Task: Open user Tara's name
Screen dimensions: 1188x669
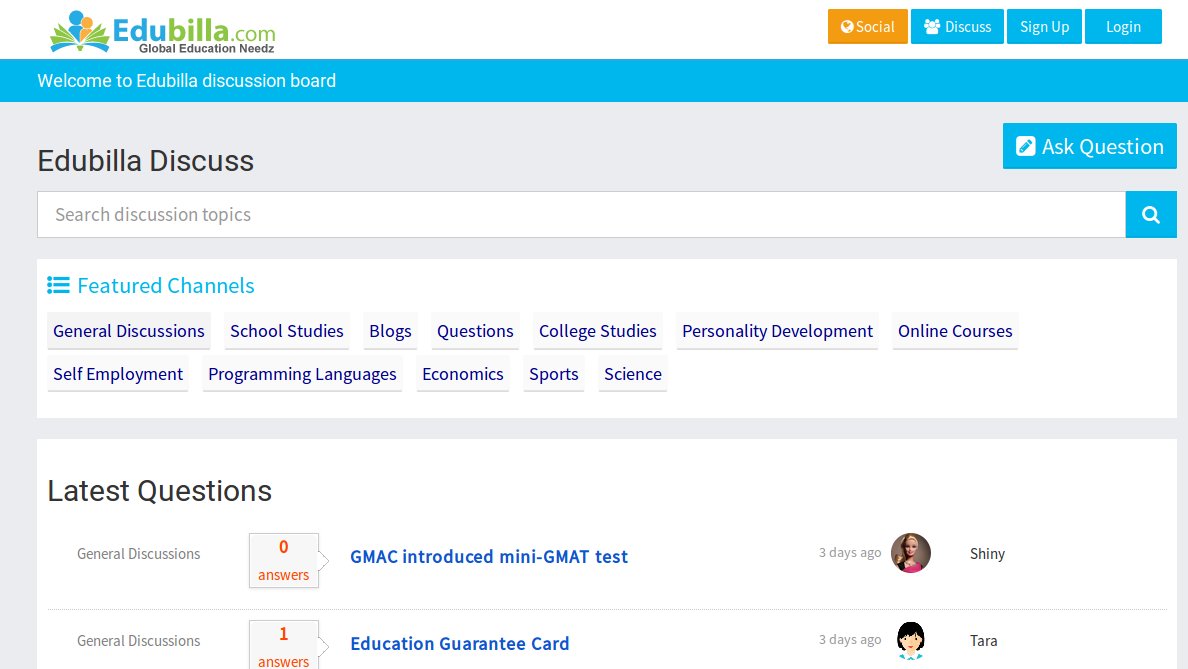Action: [983, 641]
